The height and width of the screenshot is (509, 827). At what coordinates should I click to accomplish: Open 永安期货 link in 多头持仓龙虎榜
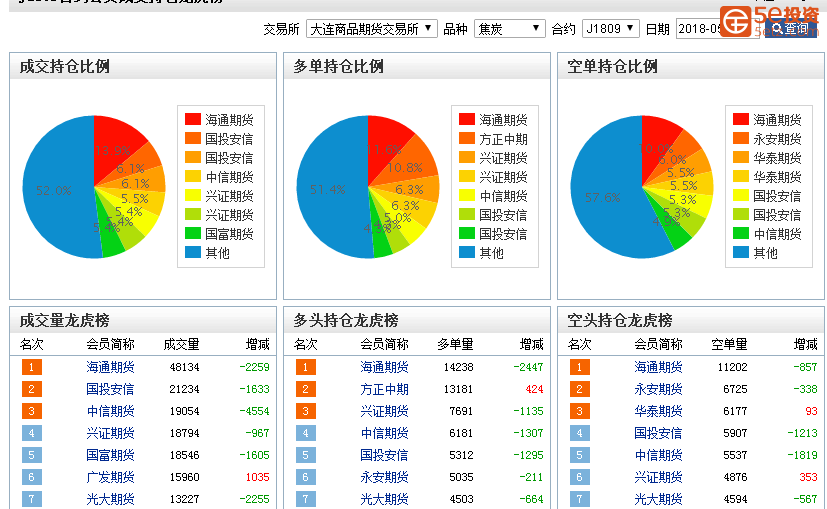384,477
